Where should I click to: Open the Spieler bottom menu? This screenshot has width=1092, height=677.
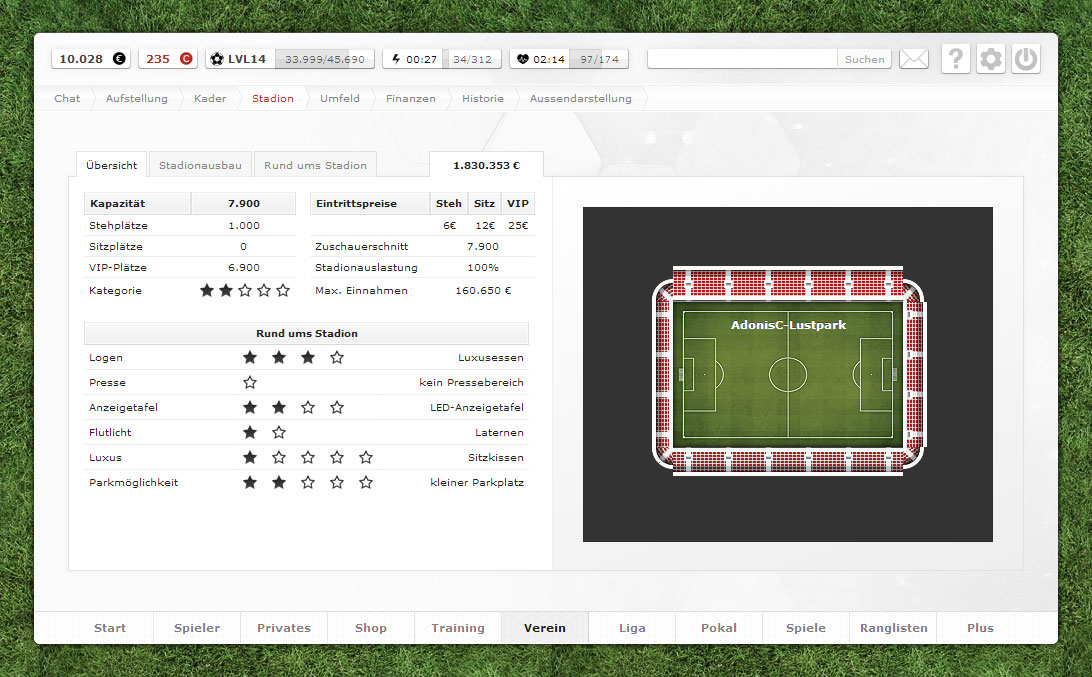[197, 628]
